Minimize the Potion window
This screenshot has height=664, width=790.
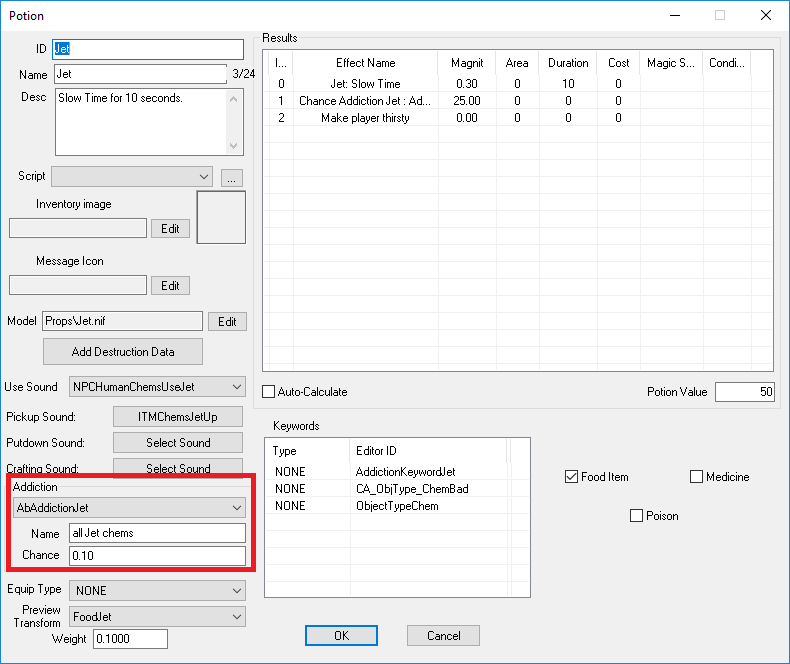(675, 16)
